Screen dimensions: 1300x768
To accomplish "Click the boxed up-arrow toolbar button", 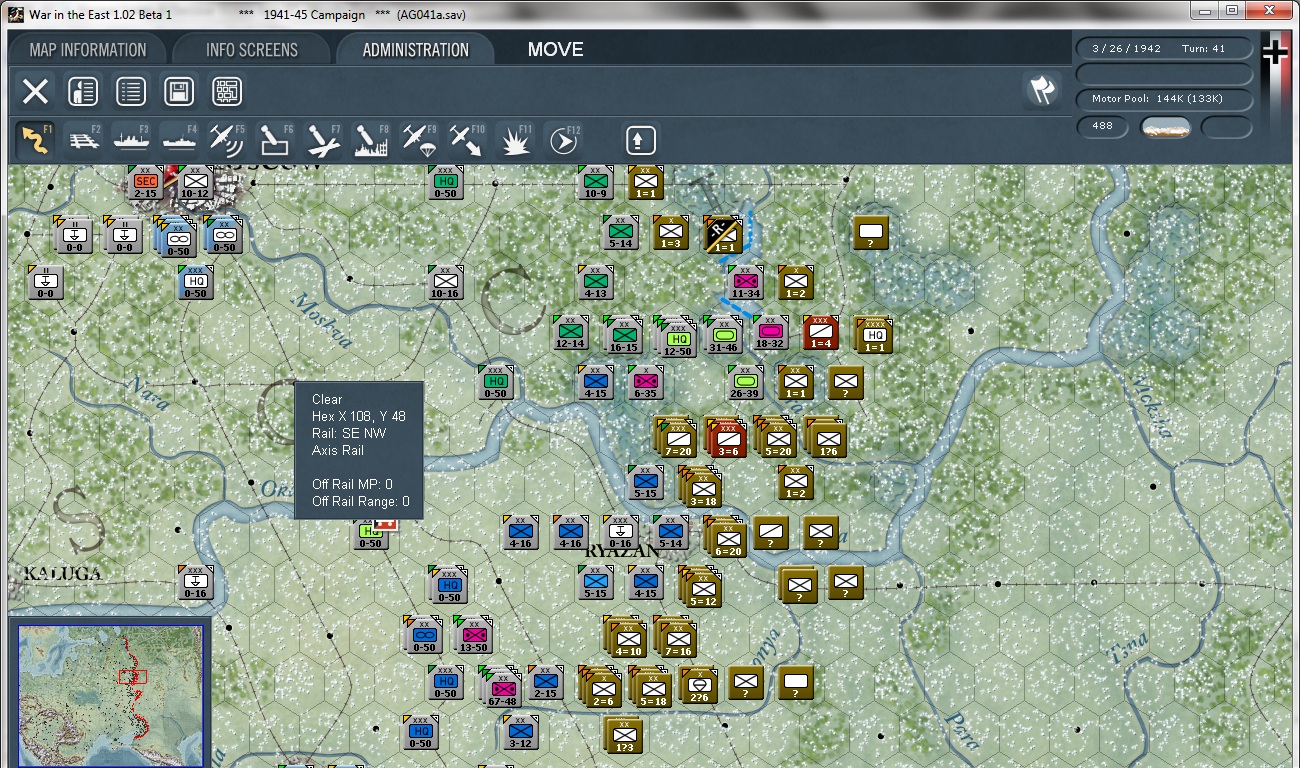I will (x=641, y=140).
